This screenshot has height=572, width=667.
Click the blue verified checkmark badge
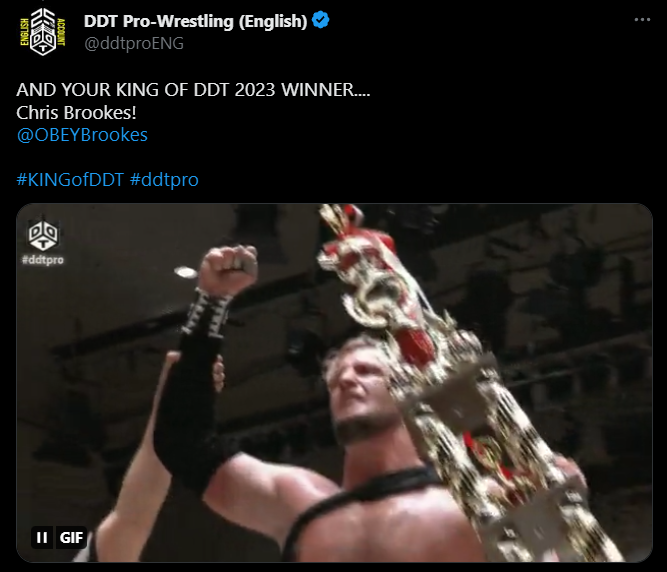320,20
